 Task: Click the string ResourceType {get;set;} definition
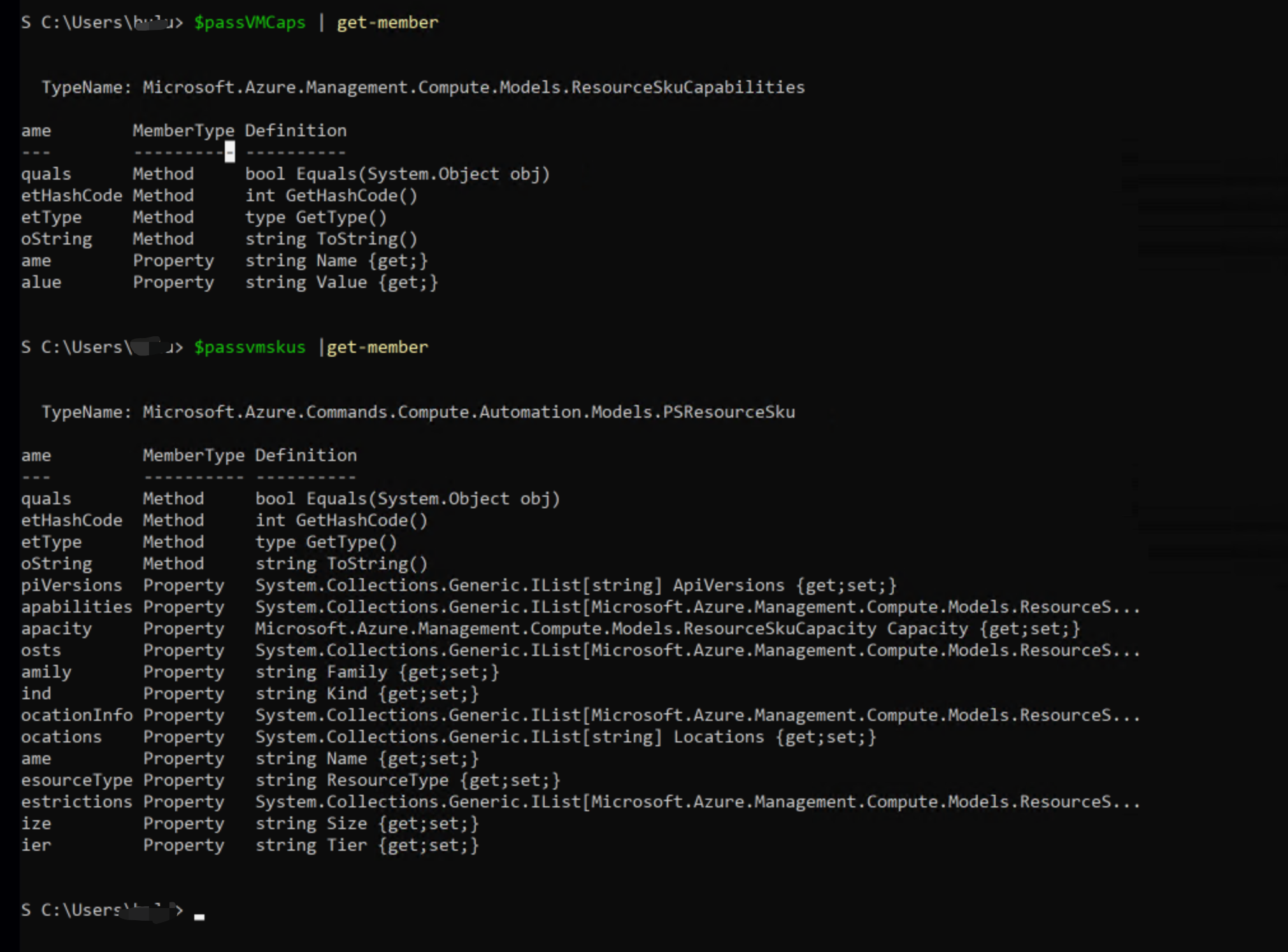coord(408,780)
